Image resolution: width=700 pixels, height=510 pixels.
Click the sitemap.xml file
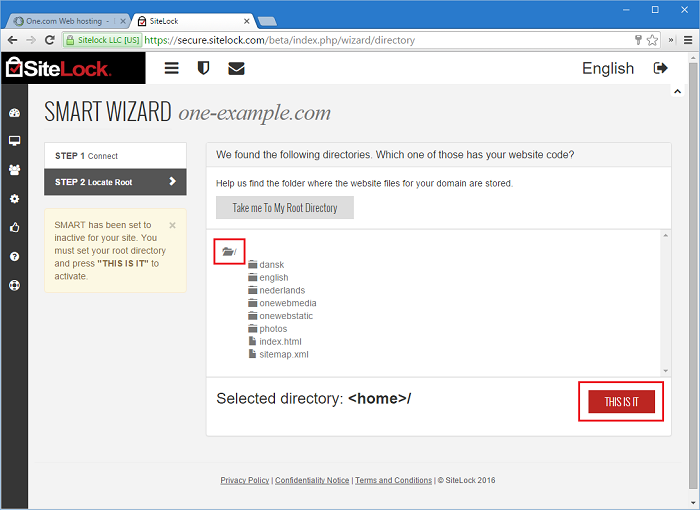[279, 354]
